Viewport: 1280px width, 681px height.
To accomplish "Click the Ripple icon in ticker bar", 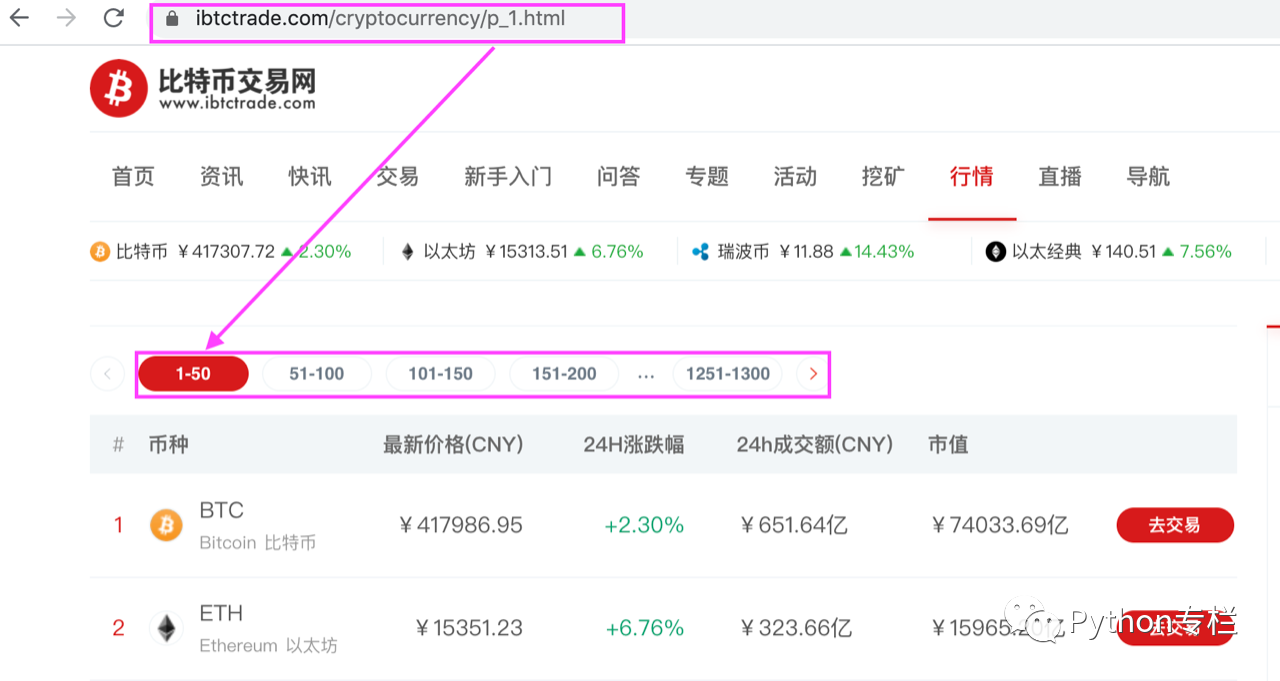I will click(701, 252).
